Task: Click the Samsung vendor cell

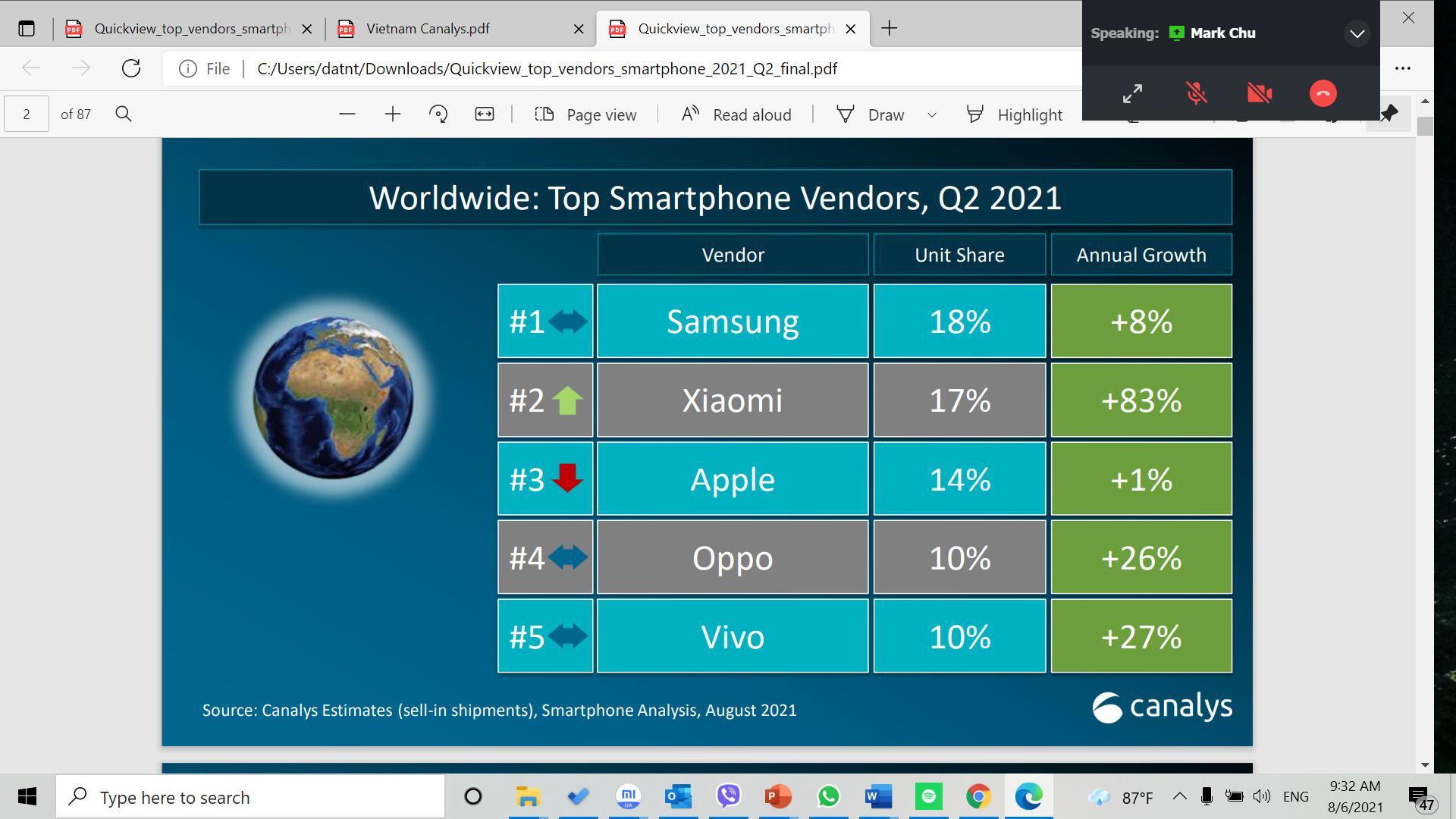Action: click(x=733, y=321)
